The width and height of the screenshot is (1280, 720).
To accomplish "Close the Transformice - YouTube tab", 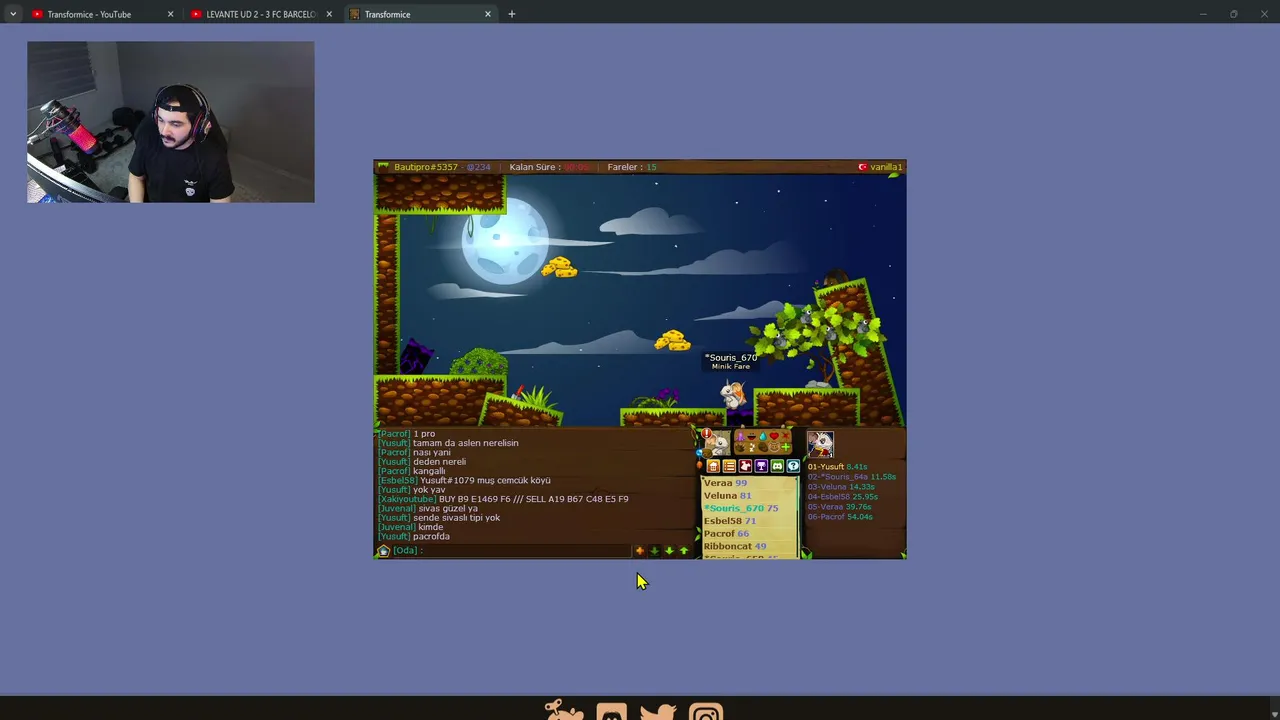I will click(170, 14).
